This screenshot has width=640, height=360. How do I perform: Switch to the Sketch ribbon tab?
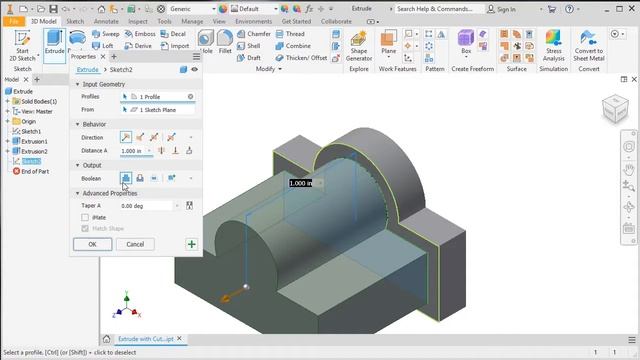pos(75,21)
